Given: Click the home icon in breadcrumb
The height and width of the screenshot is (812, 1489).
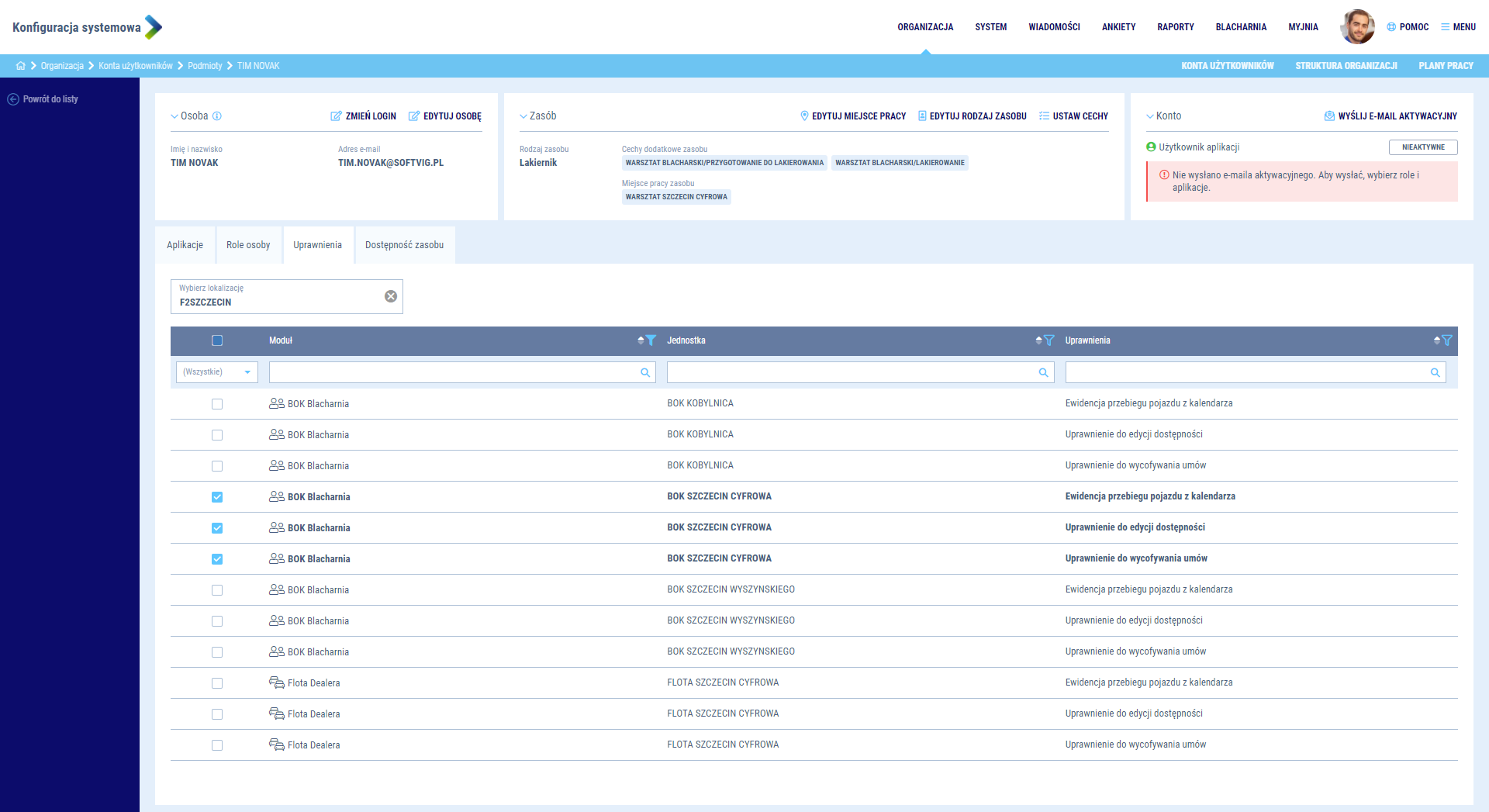Looking at the screenshot, I should [x=20, y=66].
